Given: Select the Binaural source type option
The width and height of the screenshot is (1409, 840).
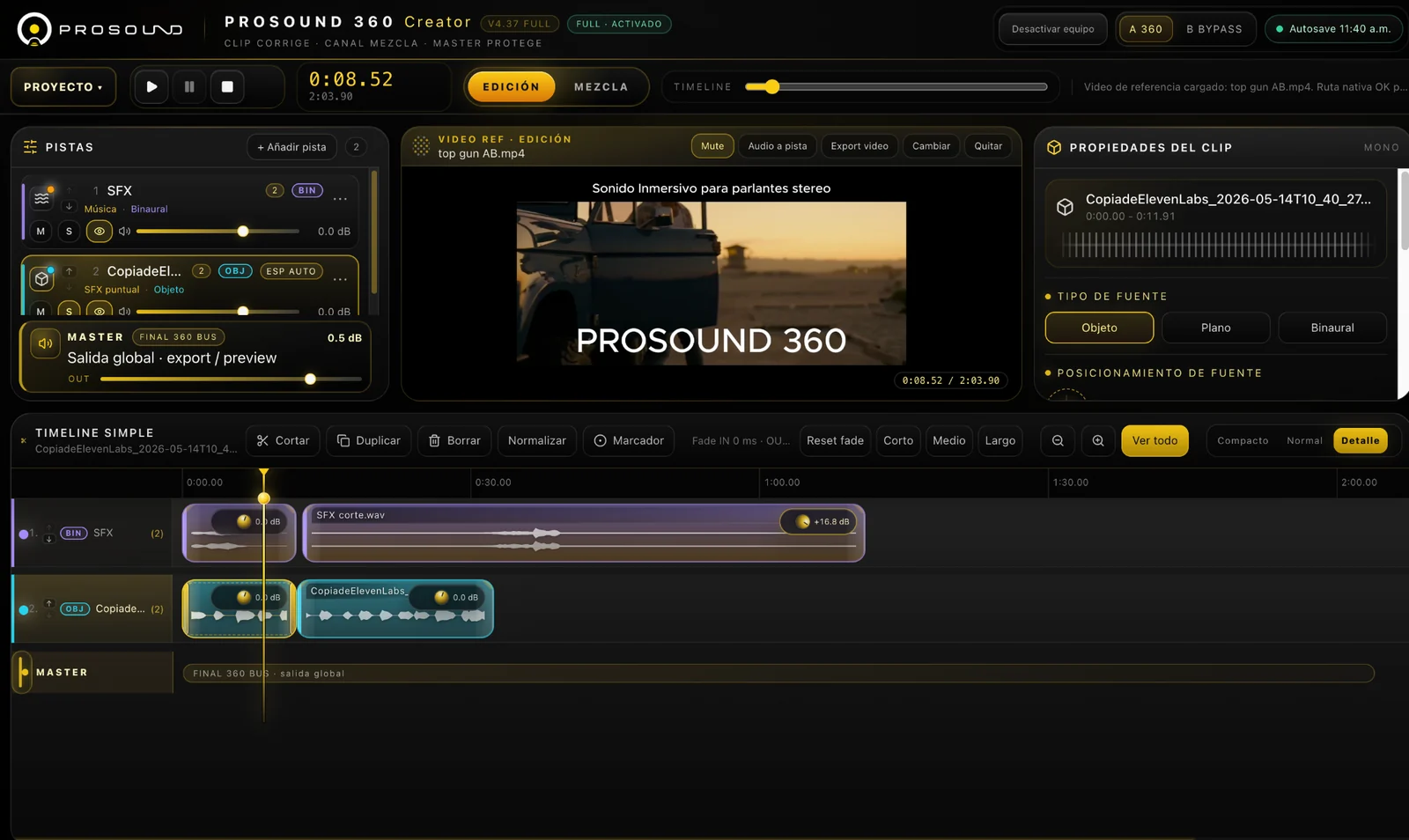Looking at the screenshot, I should tap(1332, 328).
